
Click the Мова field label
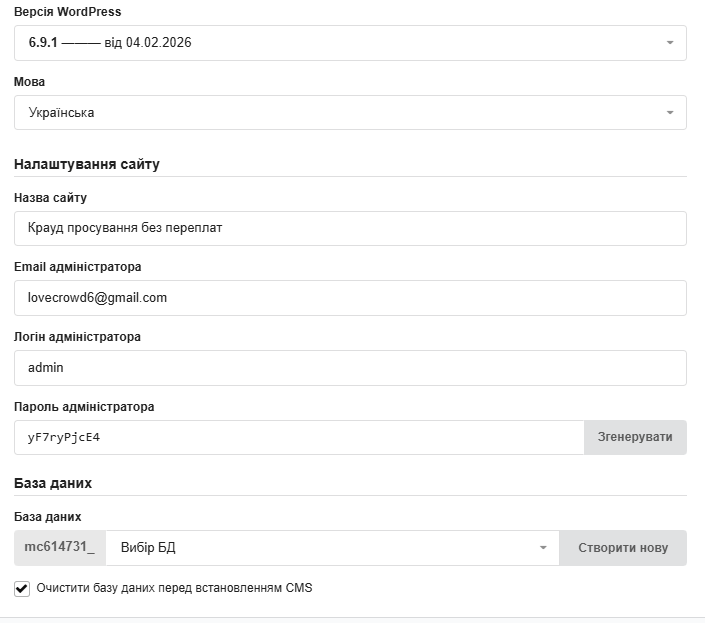[29, 82]
